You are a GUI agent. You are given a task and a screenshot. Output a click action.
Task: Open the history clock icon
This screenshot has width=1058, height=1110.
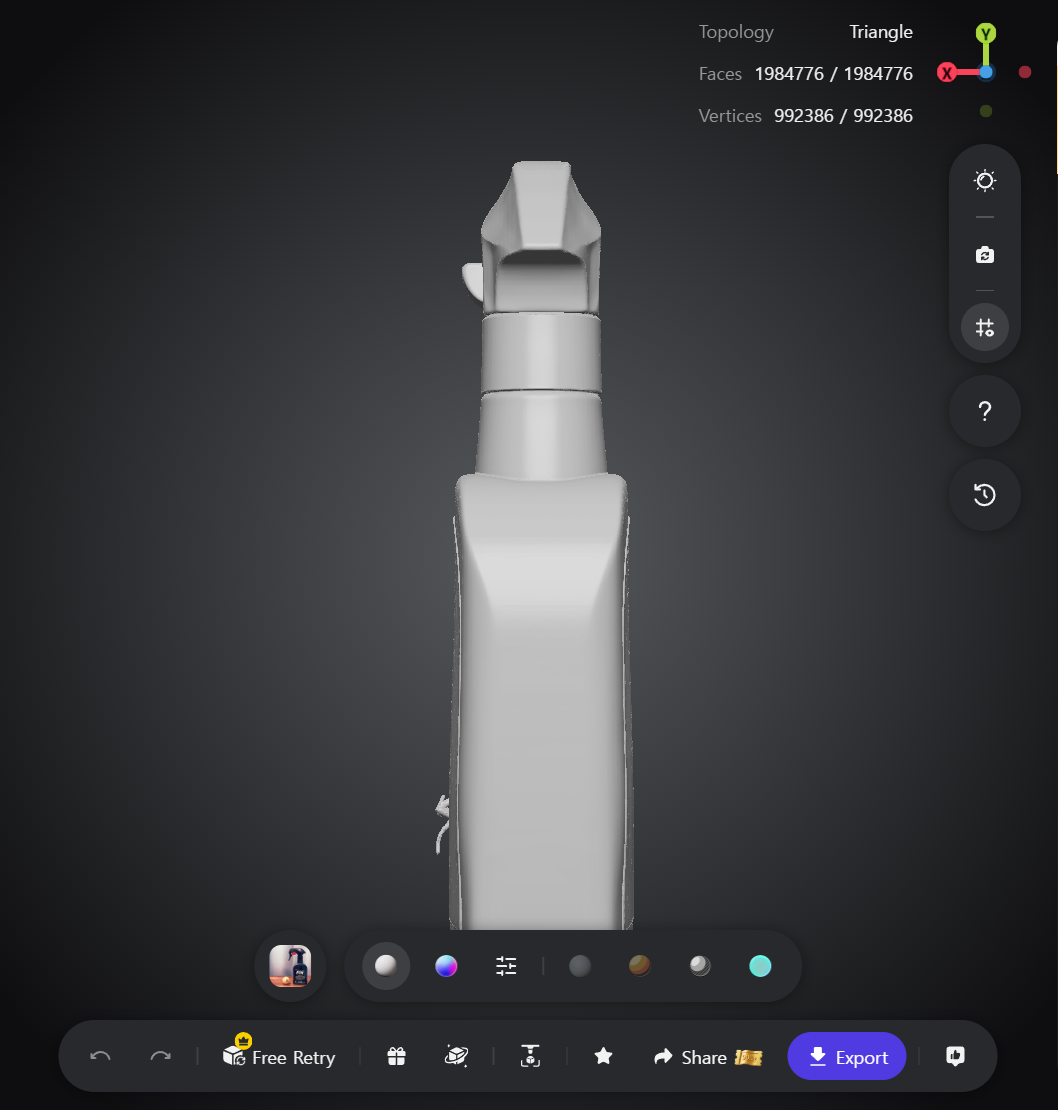click(x=984, y=494)
